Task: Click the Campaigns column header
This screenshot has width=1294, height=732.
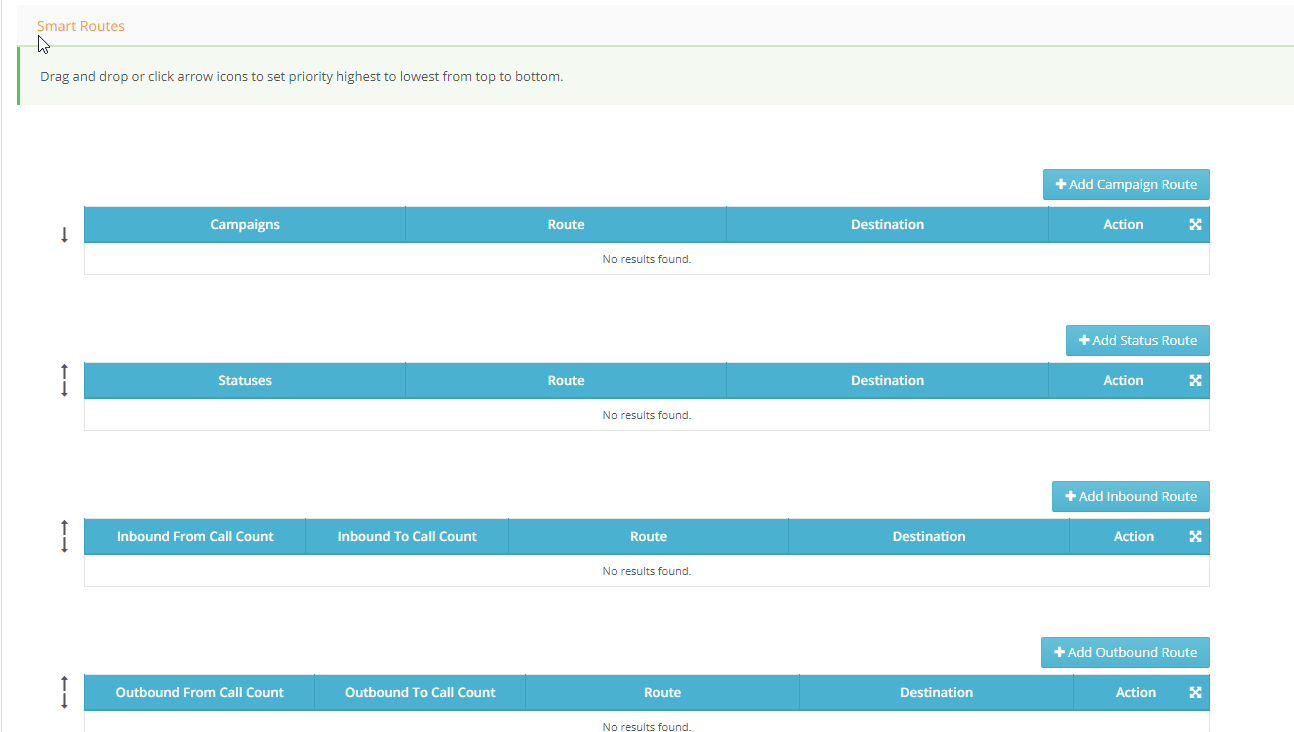Action: tap(245, 224)
